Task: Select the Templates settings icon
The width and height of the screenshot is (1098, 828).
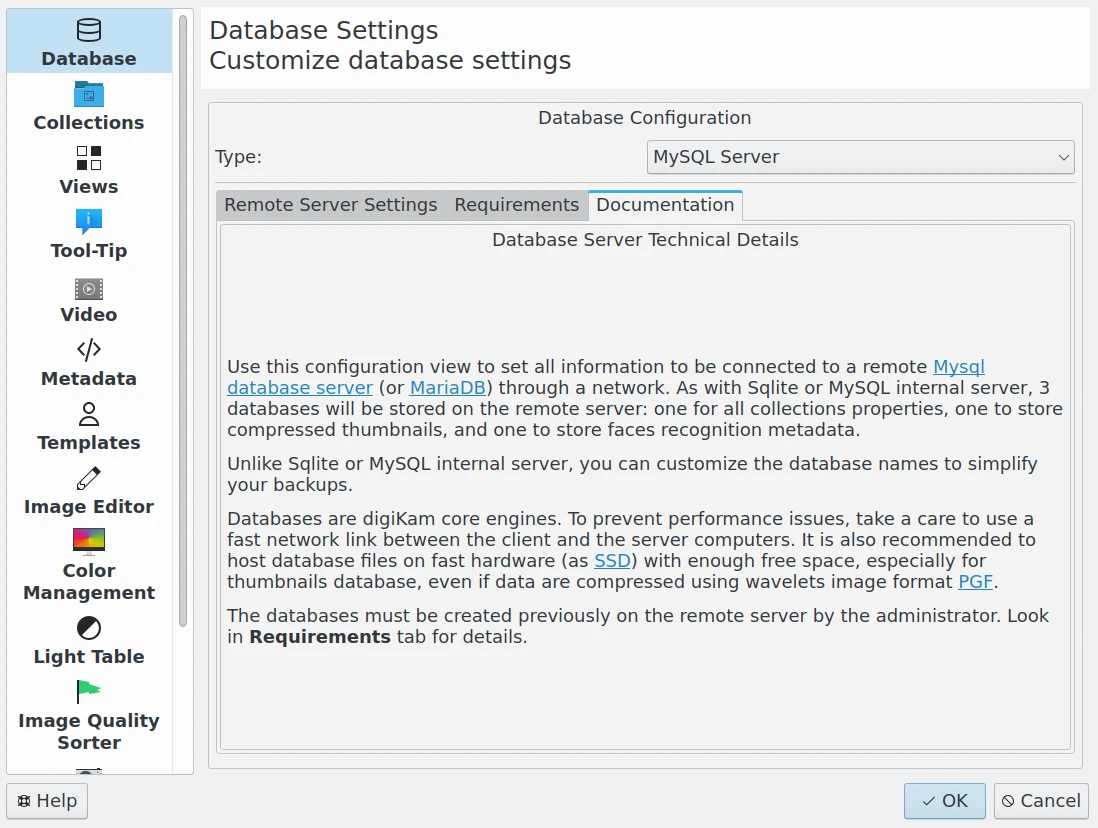Action: [88, 426]
